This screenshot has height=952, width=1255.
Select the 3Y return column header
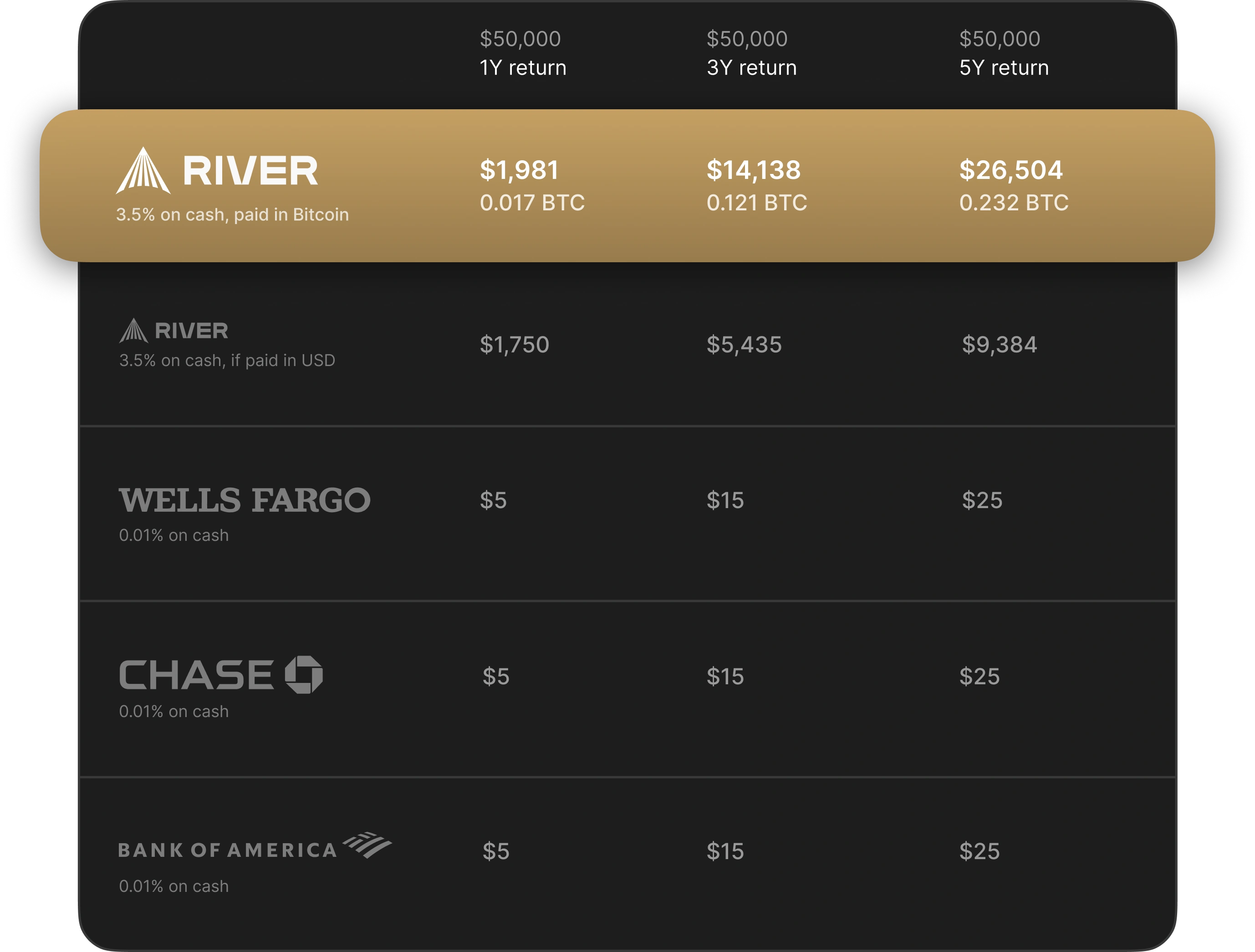751,67
